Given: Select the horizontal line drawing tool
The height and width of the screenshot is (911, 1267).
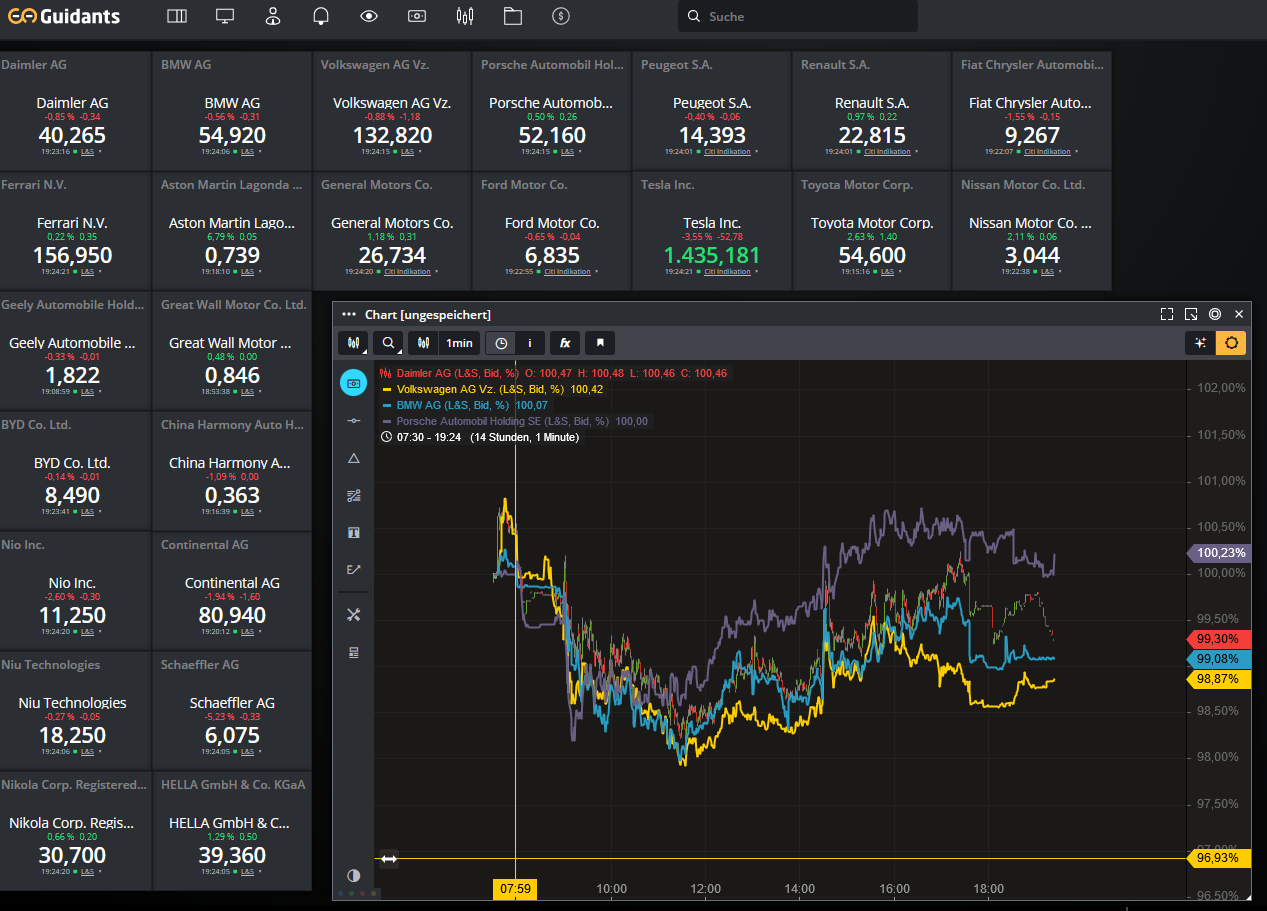Looking at the screenshot, I should tap(353, 421).
